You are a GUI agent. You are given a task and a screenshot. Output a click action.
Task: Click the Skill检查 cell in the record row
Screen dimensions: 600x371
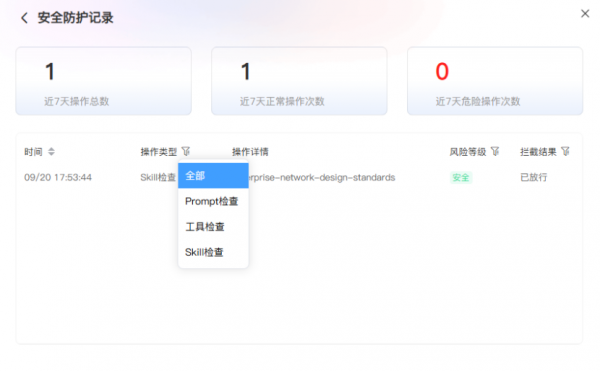pyautogui.click(x=158, y=177)
